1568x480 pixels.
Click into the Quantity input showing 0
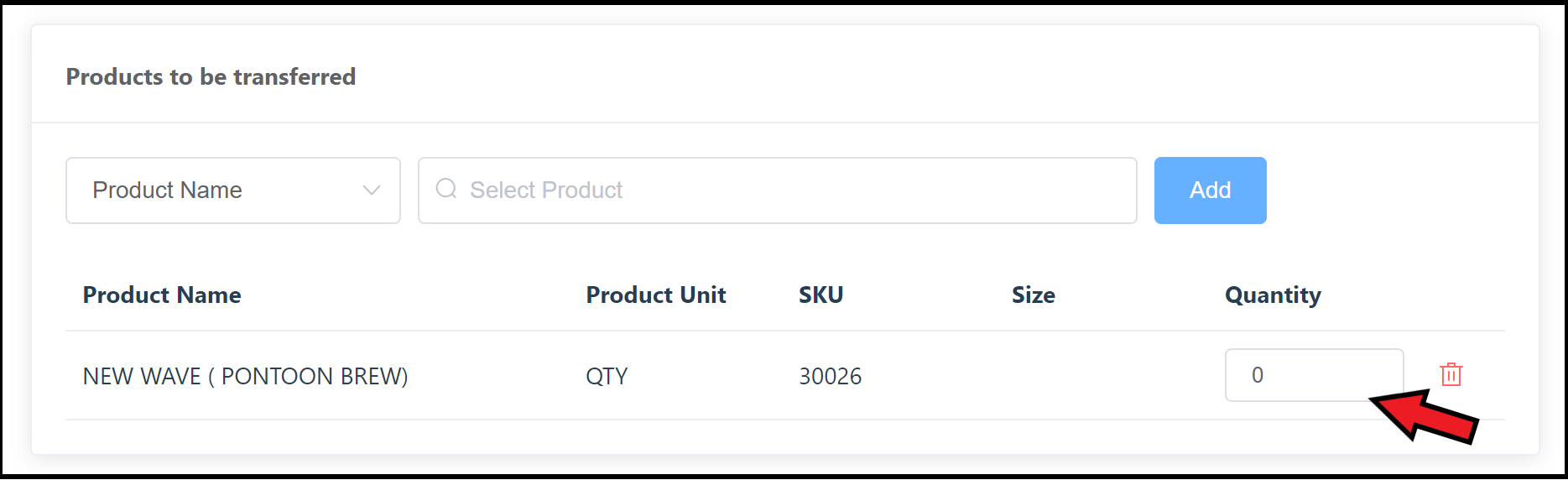click(x=1312, y=374)
